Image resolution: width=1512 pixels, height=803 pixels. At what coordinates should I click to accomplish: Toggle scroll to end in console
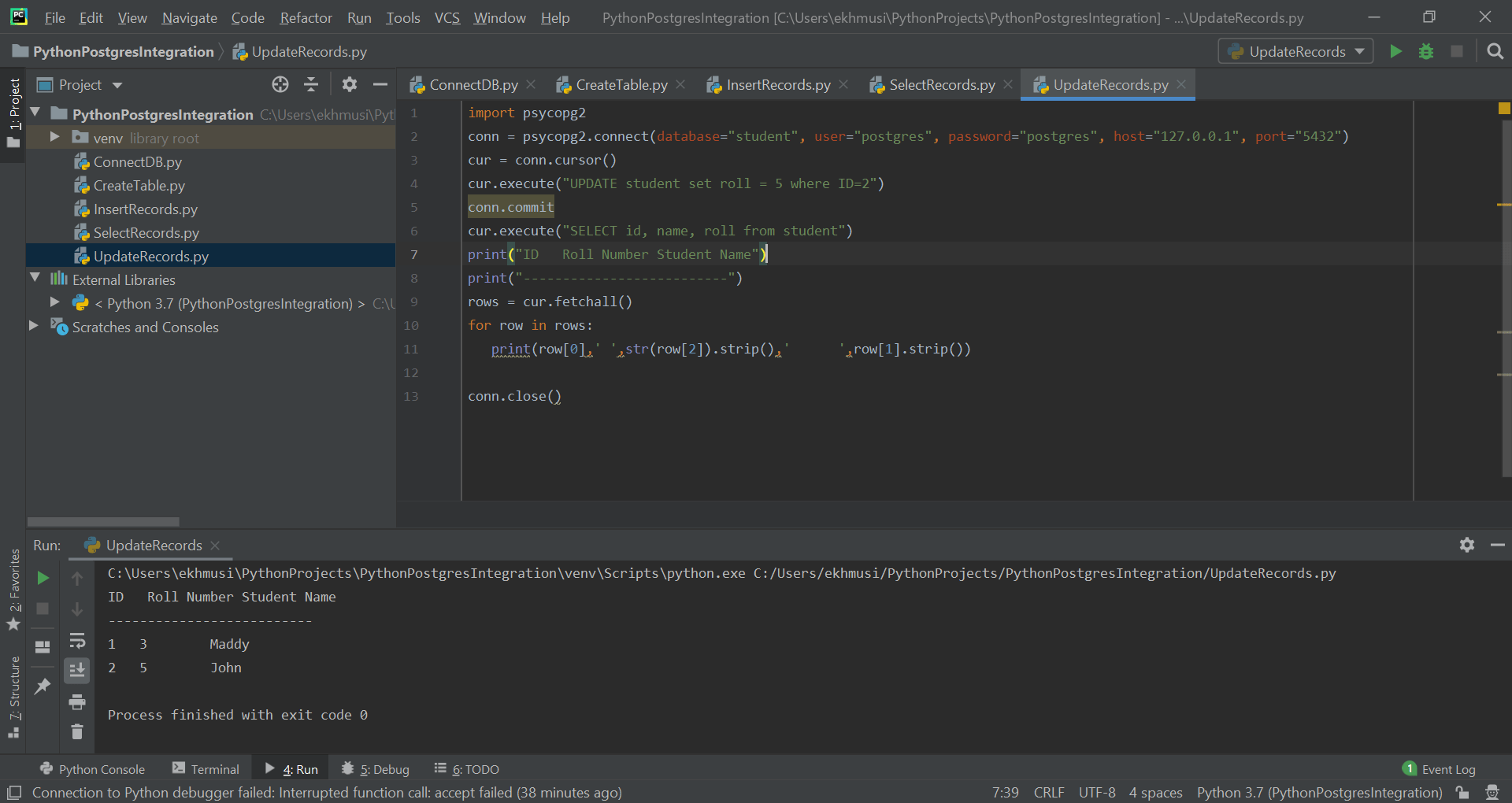coord(77,671)
